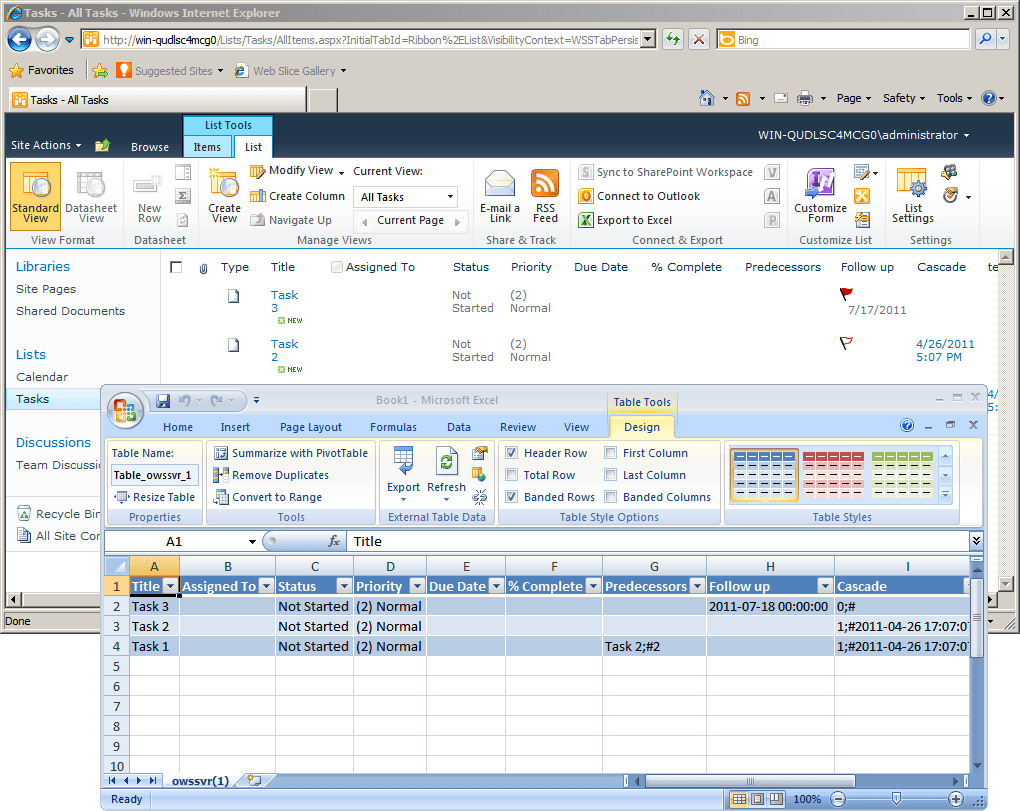Click Sync to SharePoint Workspace
Viewport: 1020px width, 811px height.
click(x=665, y=172)
